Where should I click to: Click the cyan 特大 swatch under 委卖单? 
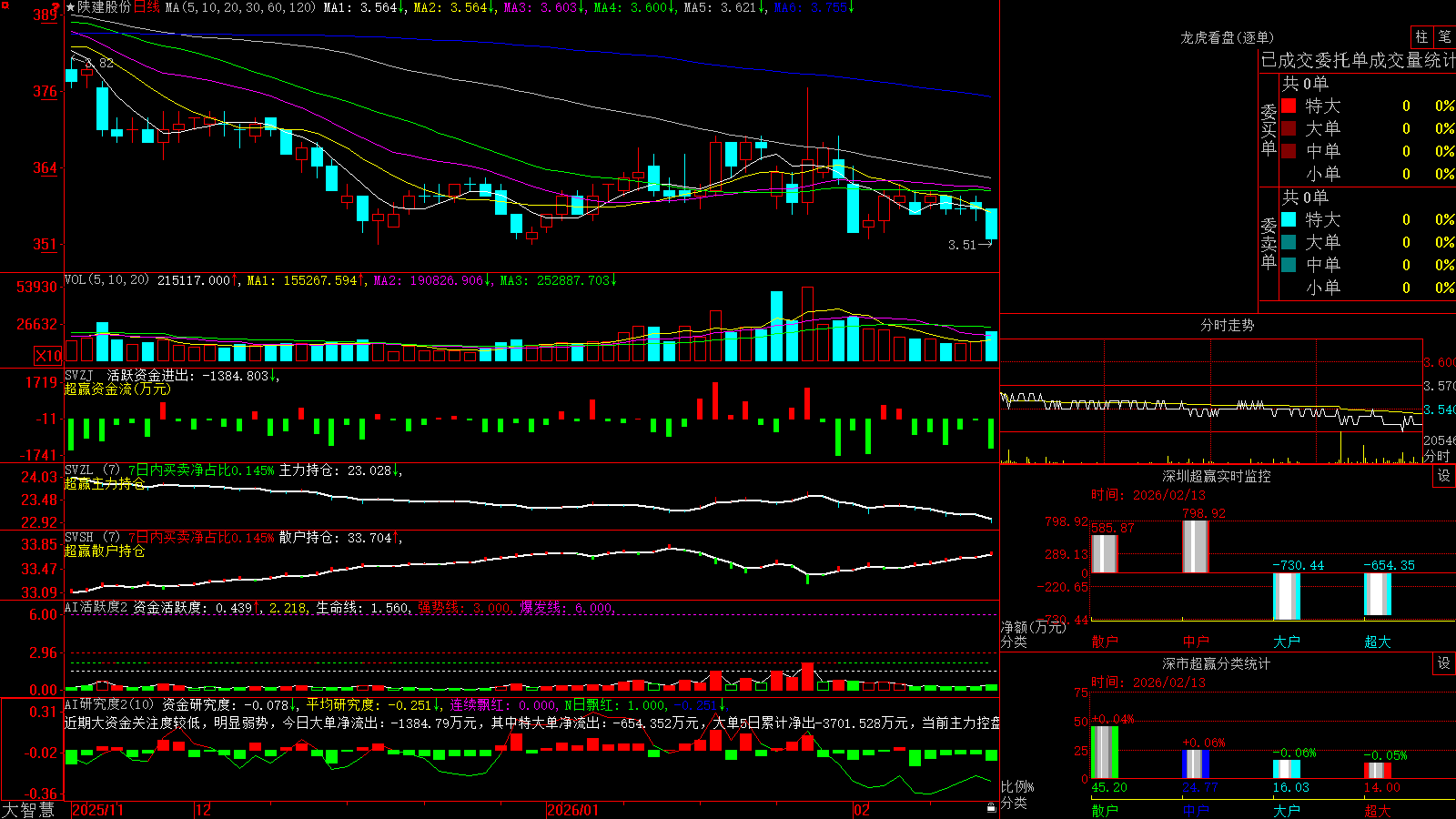tap(1289, 219)
